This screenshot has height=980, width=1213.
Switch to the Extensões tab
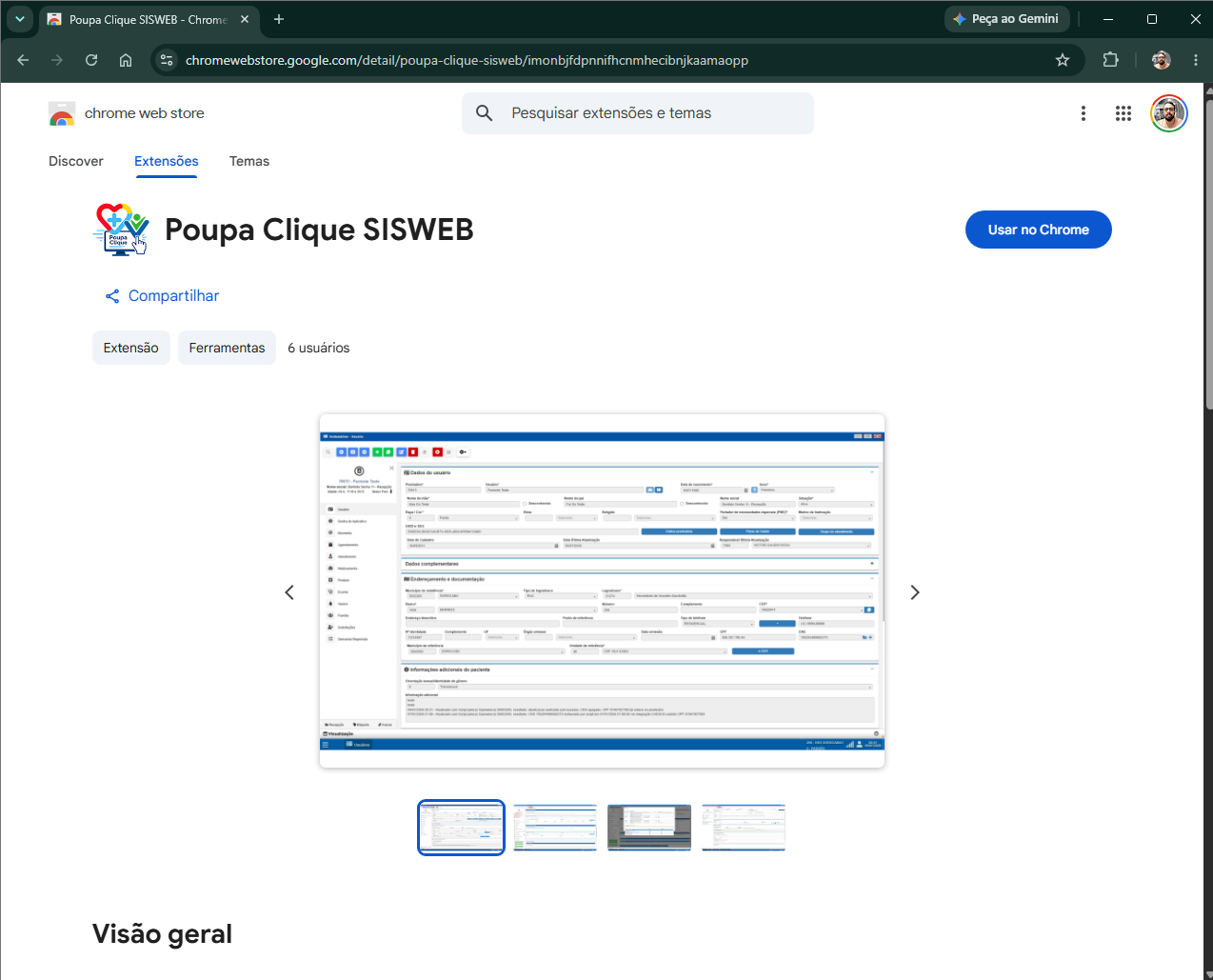pos(167,161)
